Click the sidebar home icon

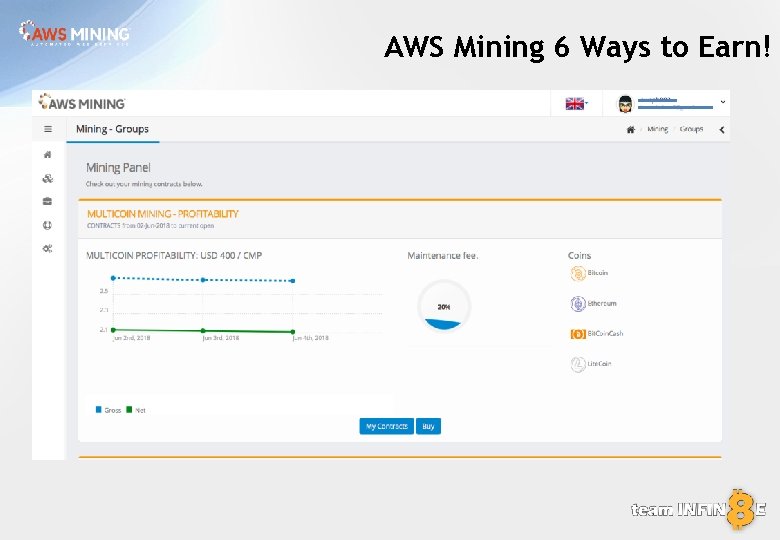(x=48, y=155)
